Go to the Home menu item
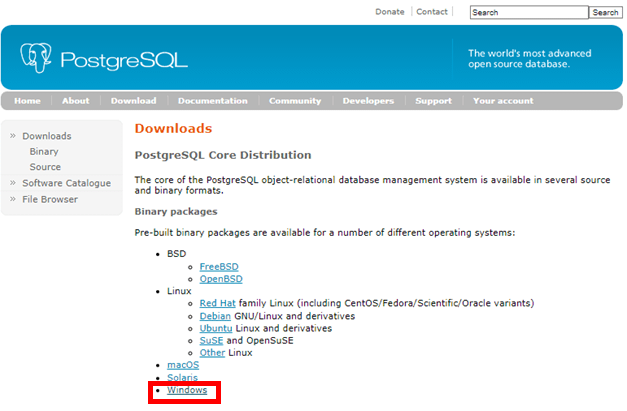This screenshot has width=627, height=411. coord(27,101)
